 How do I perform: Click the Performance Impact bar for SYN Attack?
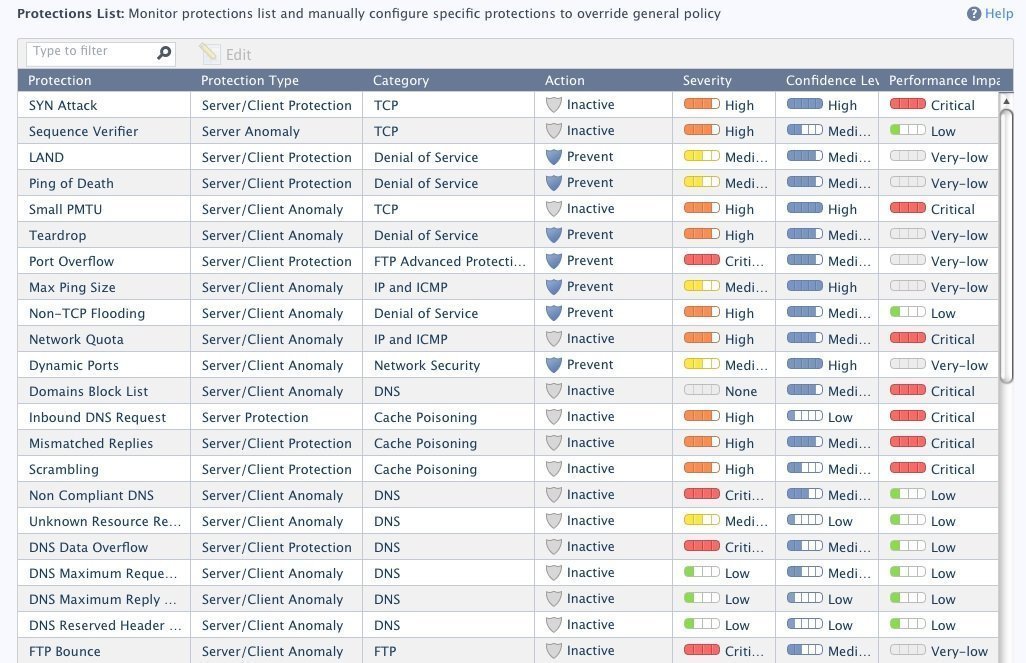pyautogui.click(x=907, y=105)
